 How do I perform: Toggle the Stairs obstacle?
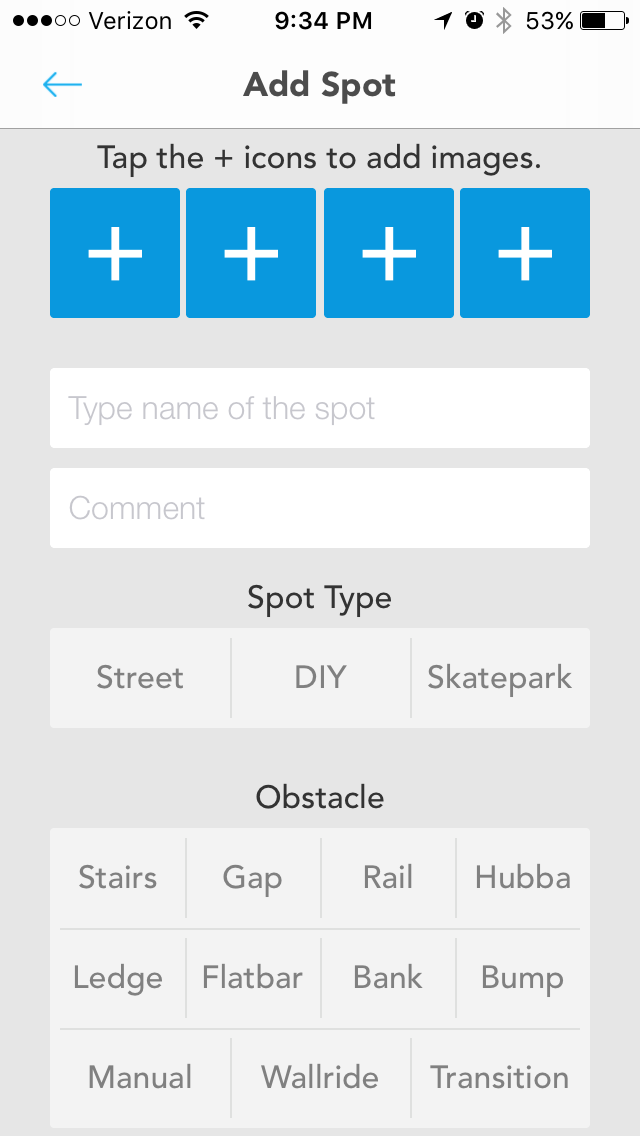pos(118,878)
